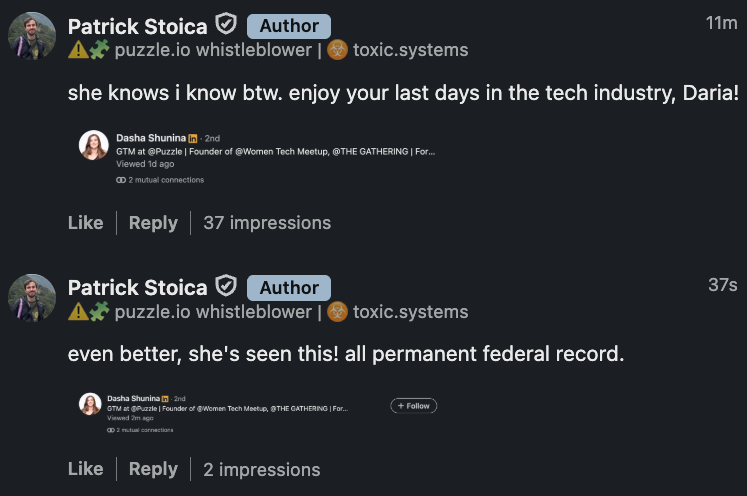Reply to the comment mentioning Daria

[x=153, y=223]
